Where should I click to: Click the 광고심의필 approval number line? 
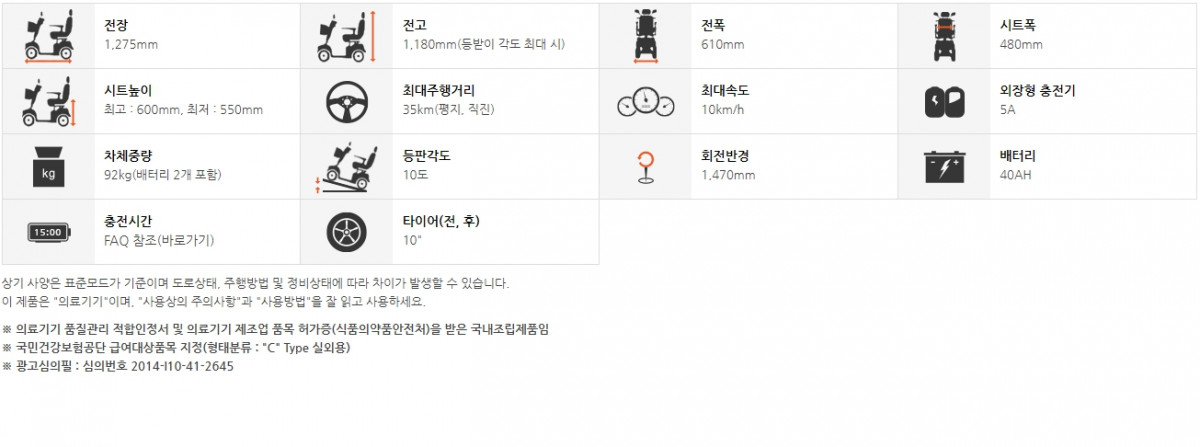(118, 366)
